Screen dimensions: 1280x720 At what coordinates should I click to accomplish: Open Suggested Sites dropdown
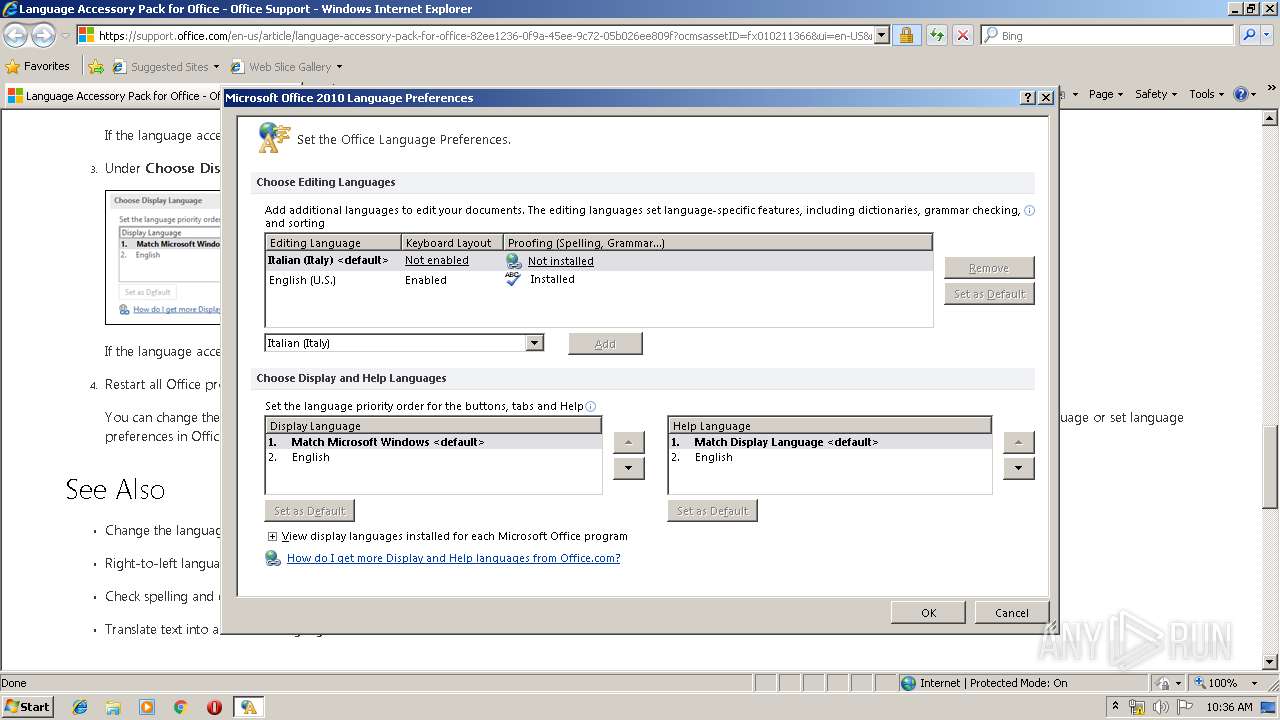tap(217, 67)
